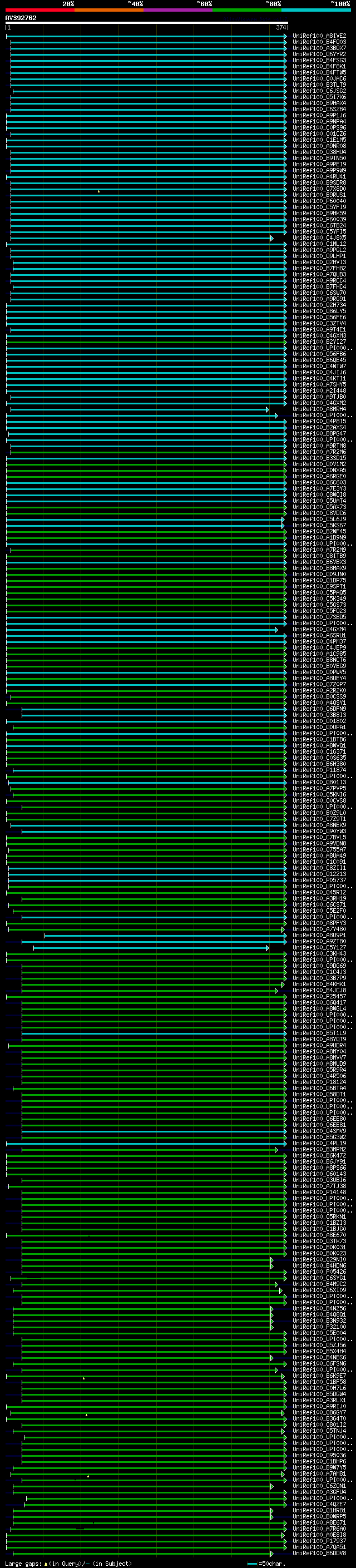The width and height of the screenshot is (356, 1568).
Task: Select the UniRef100_Q801I2 label
Action: tap(319, 1424)
